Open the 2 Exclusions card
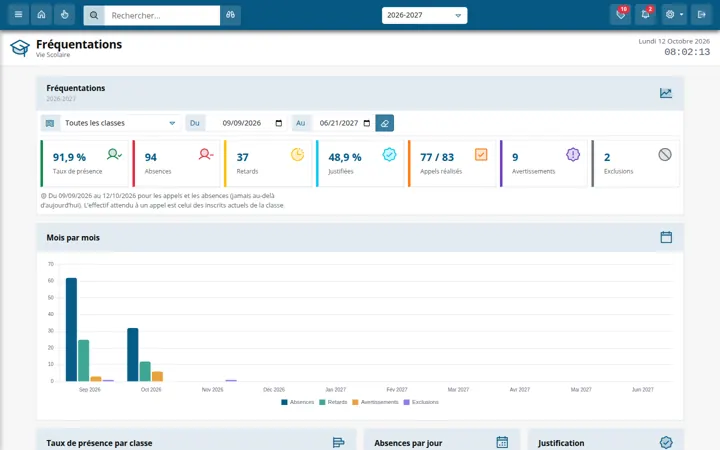 pos(636,163)
